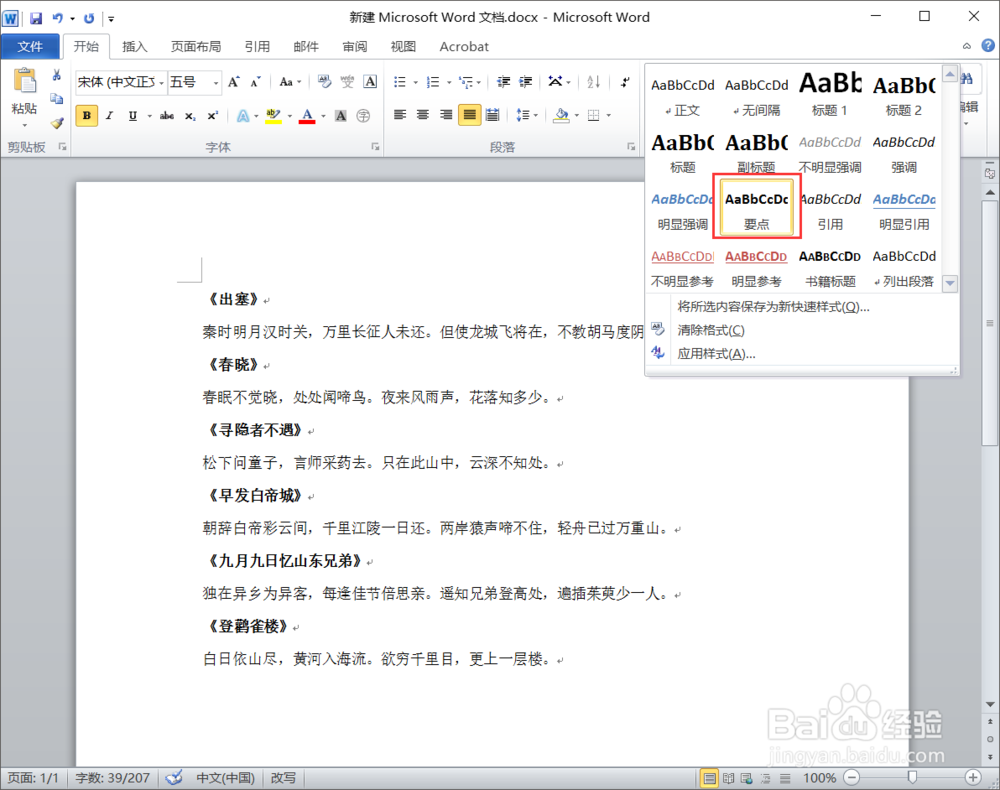Switch to the 插入 ribbon tab

[x=135, y=46]
